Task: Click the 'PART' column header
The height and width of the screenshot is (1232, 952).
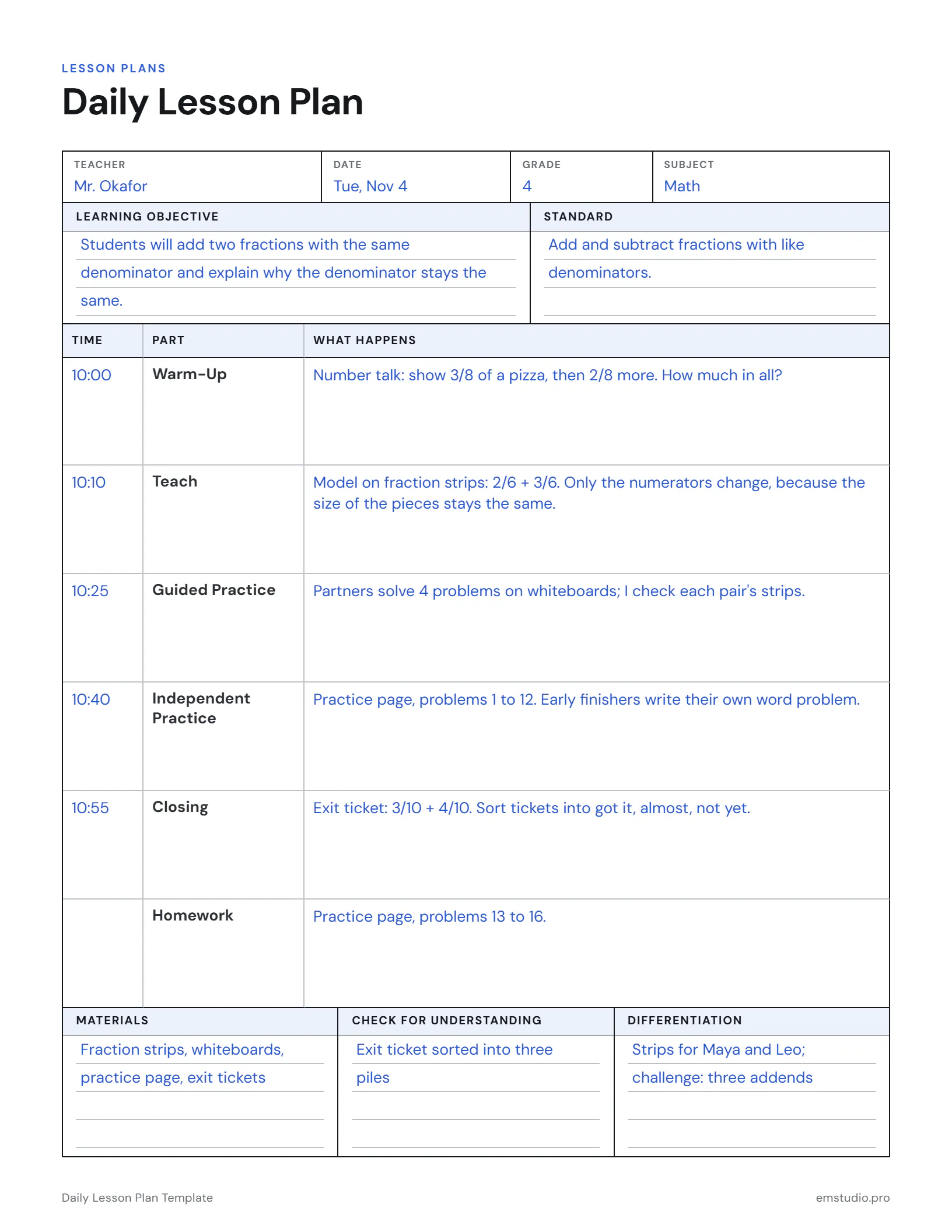Action: [x=168, y=340]
